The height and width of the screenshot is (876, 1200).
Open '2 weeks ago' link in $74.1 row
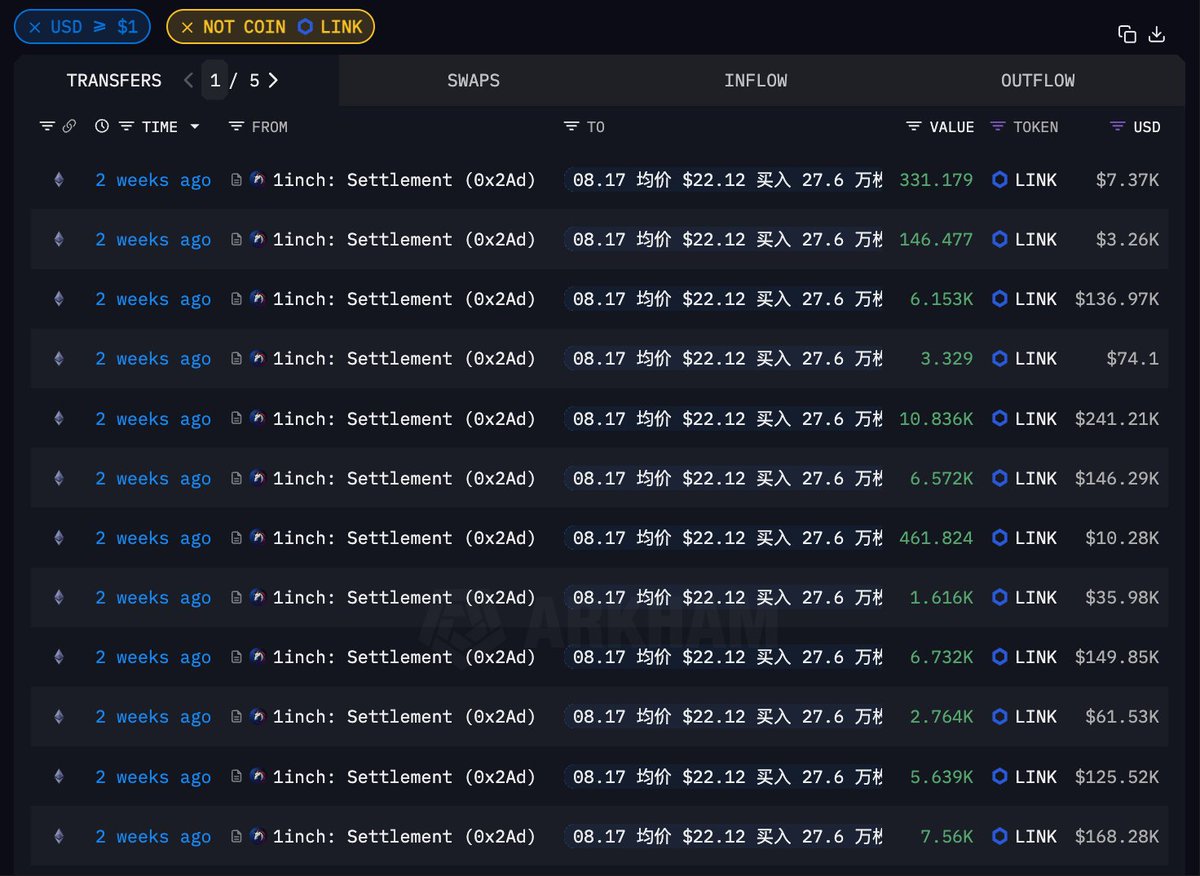(x=153, y=359)
